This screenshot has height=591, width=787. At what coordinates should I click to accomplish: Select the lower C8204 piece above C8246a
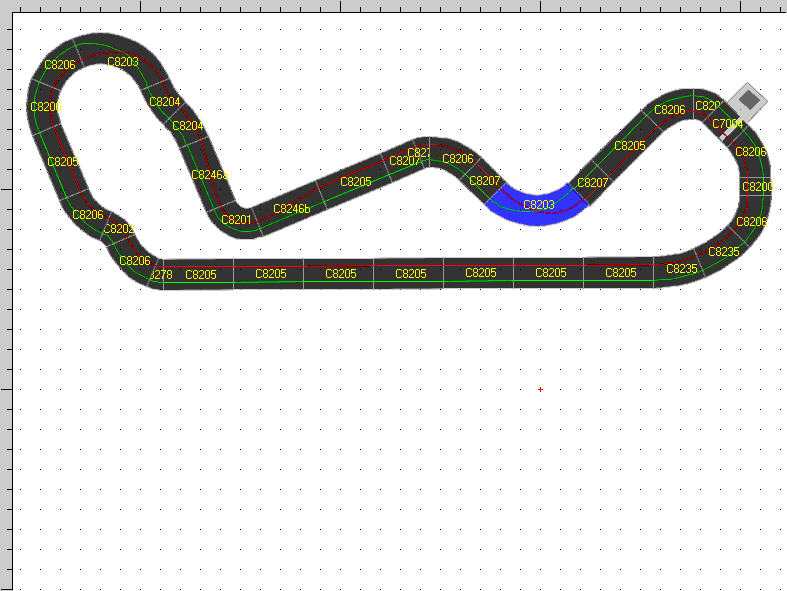187,126
